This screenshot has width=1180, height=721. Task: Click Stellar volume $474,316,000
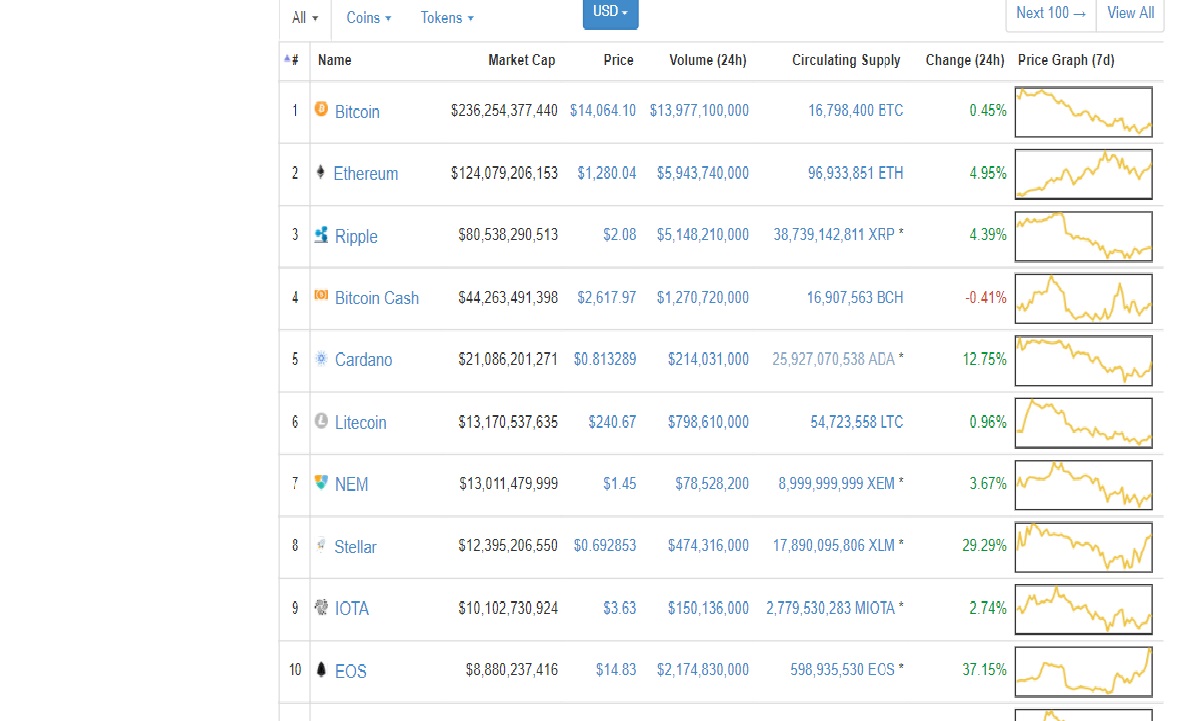[x=708, y=545]
